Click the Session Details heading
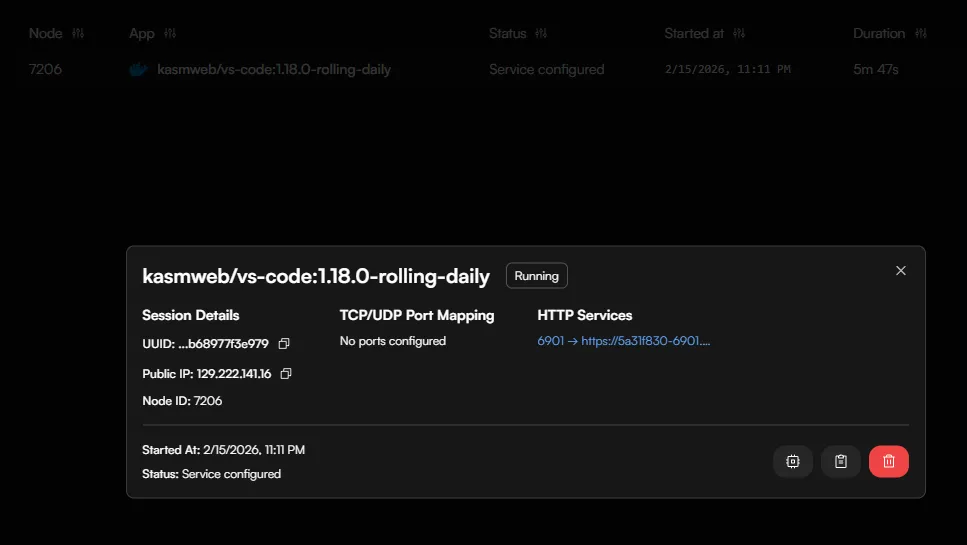The width and height of the screenshot is (967, 545). tap(191, 315)
